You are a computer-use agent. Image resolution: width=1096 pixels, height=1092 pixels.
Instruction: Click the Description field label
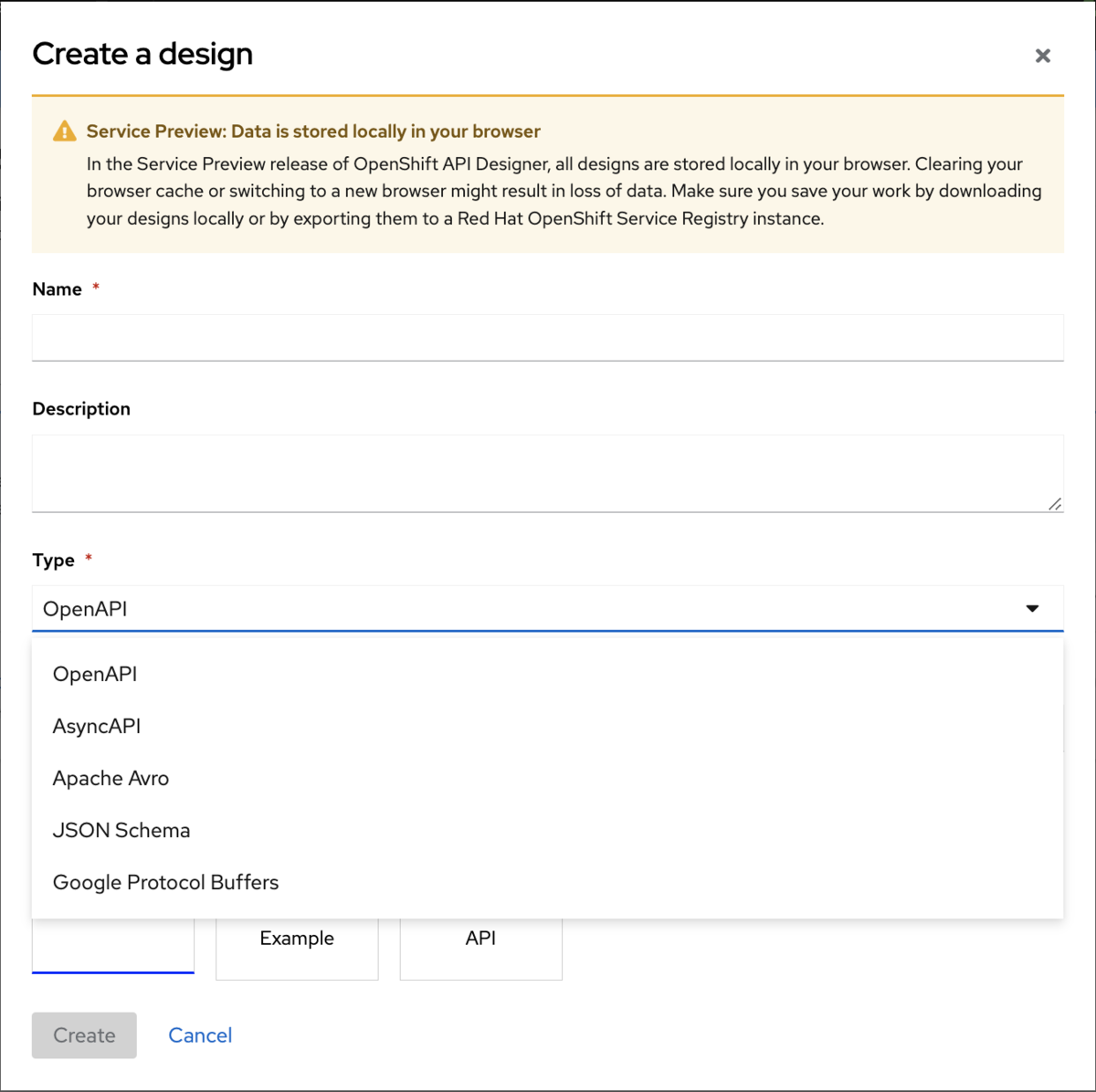[x=81, y=409]
